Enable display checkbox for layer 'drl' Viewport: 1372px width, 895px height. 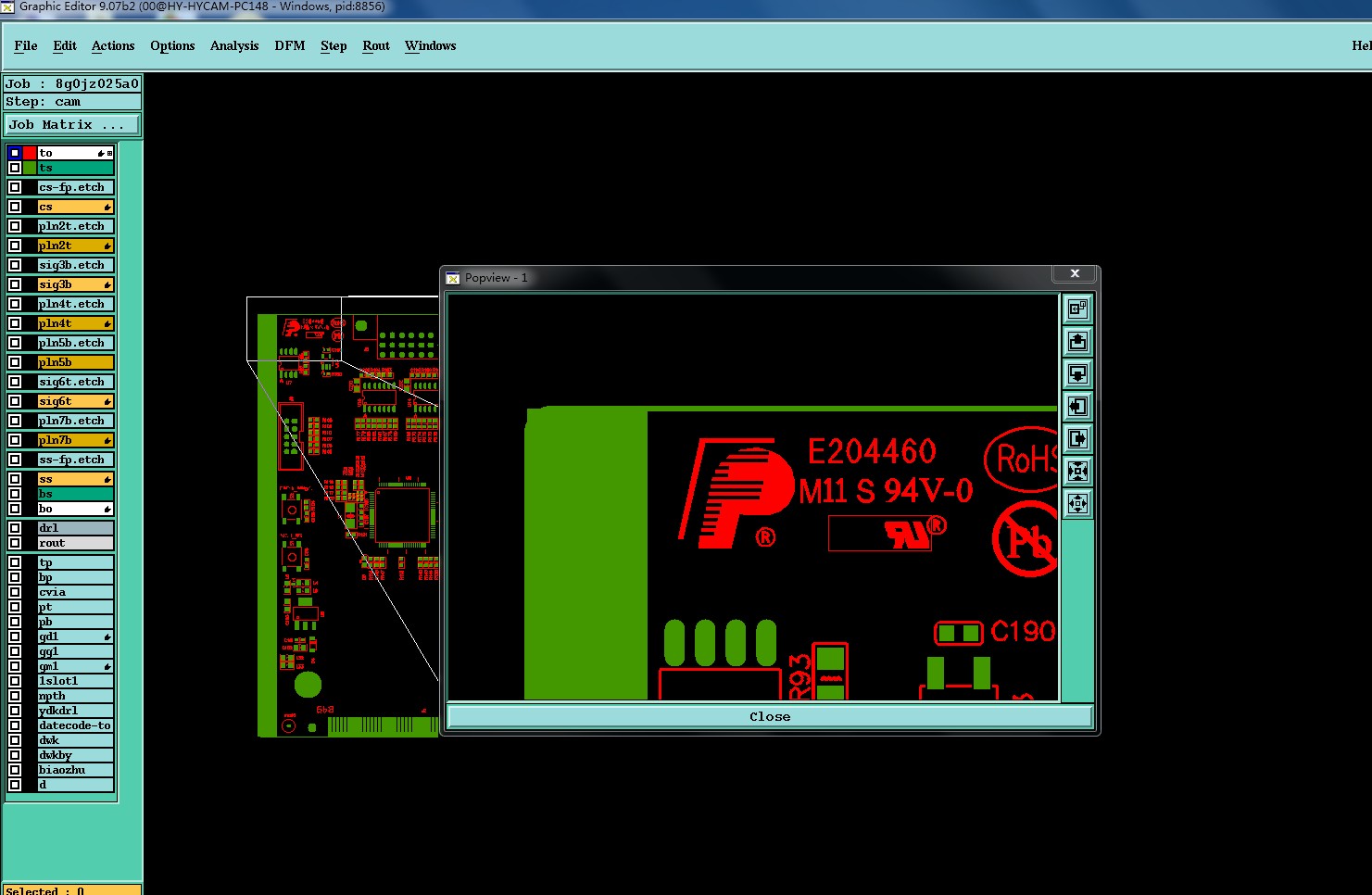pyautogui.click(x=15, y=528)
